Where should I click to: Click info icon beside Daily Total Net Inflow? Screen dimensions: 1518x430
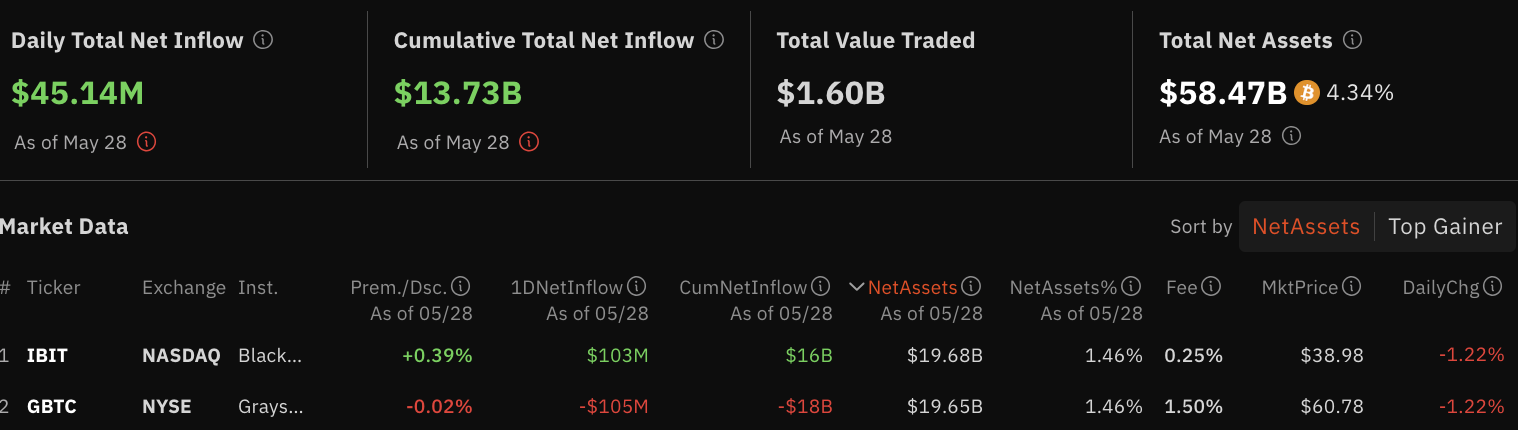point(263,40)
